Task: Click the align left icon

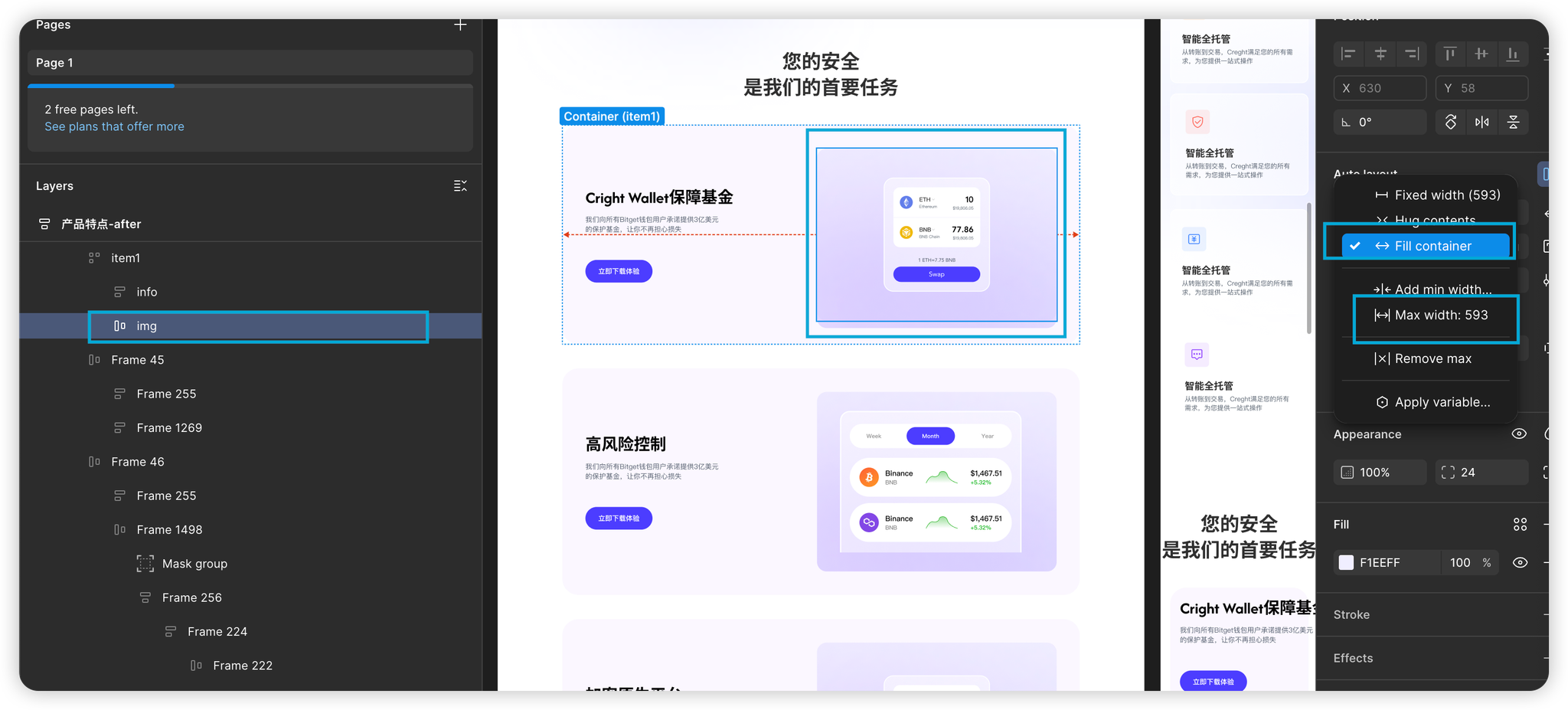Action: click(1349, 54)
